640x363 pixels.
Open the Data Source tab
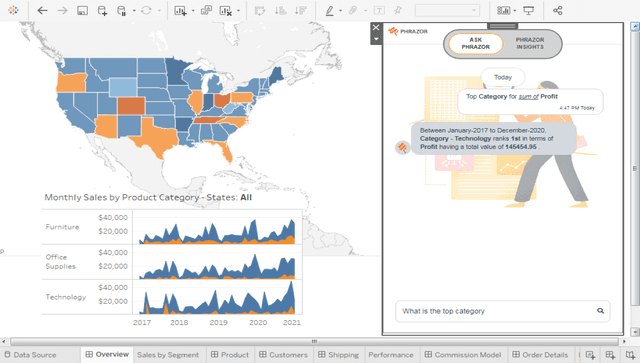tap(31, 355)
